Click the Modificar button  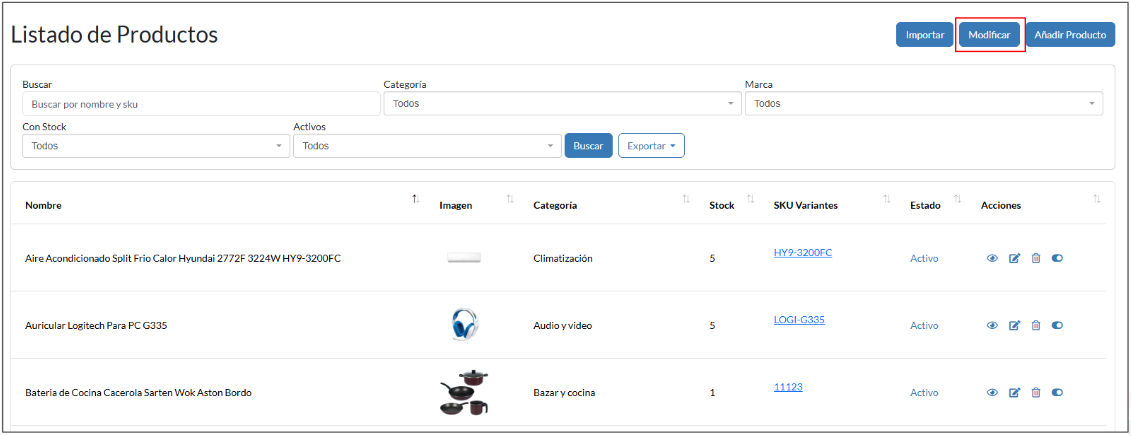pyautogui.click(x=989, y=35)
